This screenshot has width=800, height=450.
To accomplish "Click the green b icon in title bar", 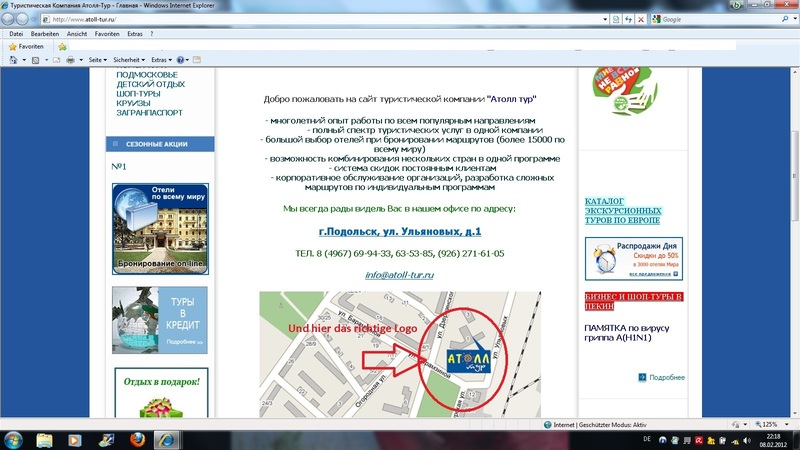I will (736, 5).
